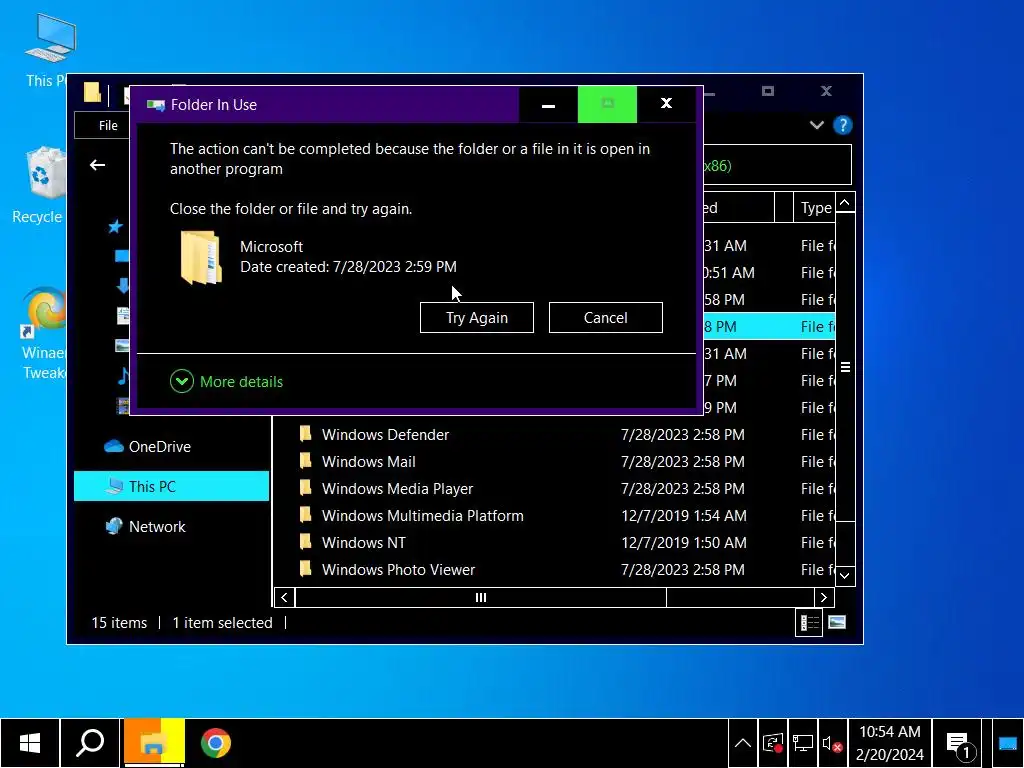Viewport: 1024px width, 768px height.
Task: Click the muted volume tray icon
Action: (833, 743)
